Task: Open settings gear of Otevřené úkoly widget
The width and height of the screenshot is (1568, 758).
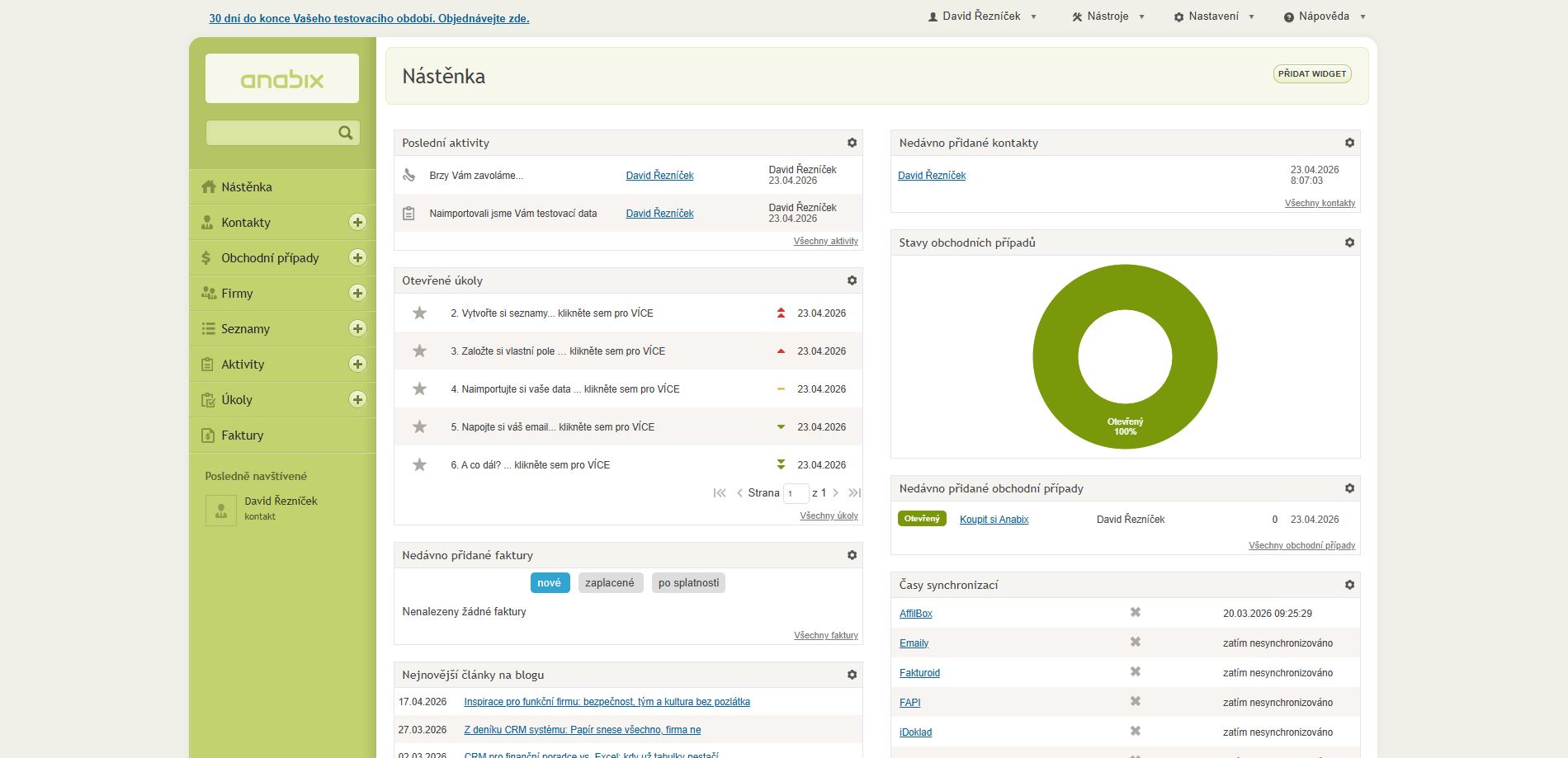Action: (x=852, y=280)
